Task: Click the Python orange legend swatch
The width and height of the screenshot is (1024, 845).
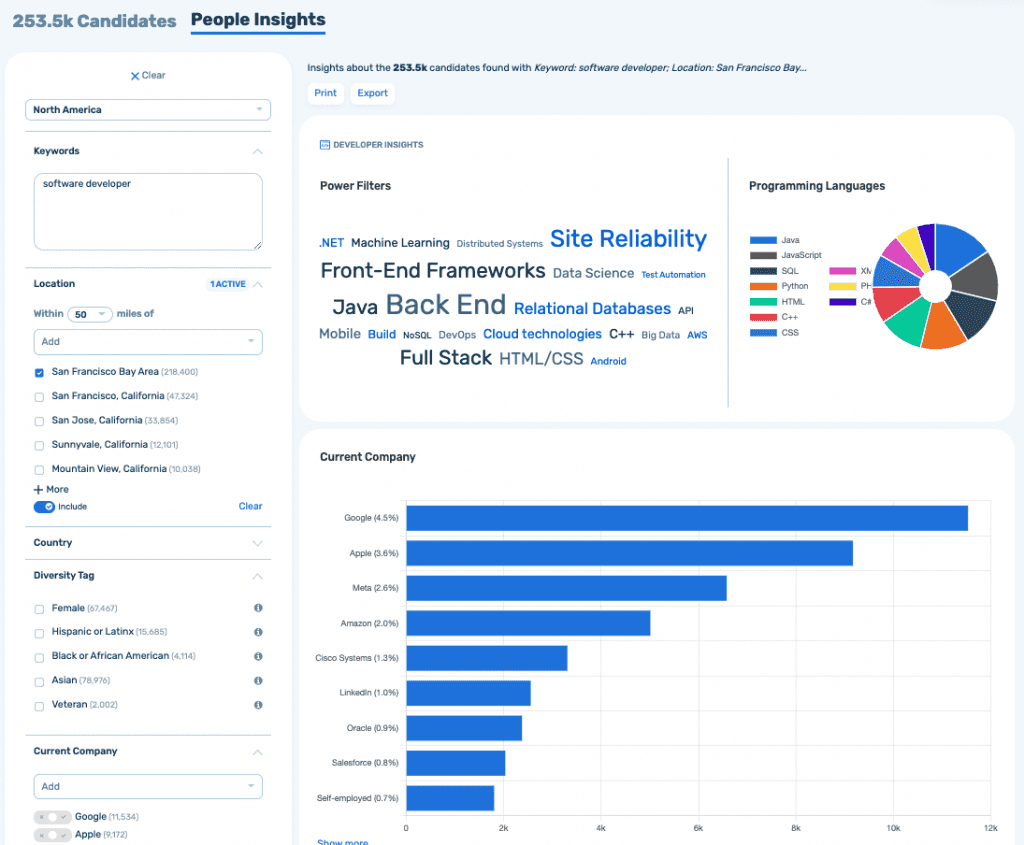Action: click(763, 286)
